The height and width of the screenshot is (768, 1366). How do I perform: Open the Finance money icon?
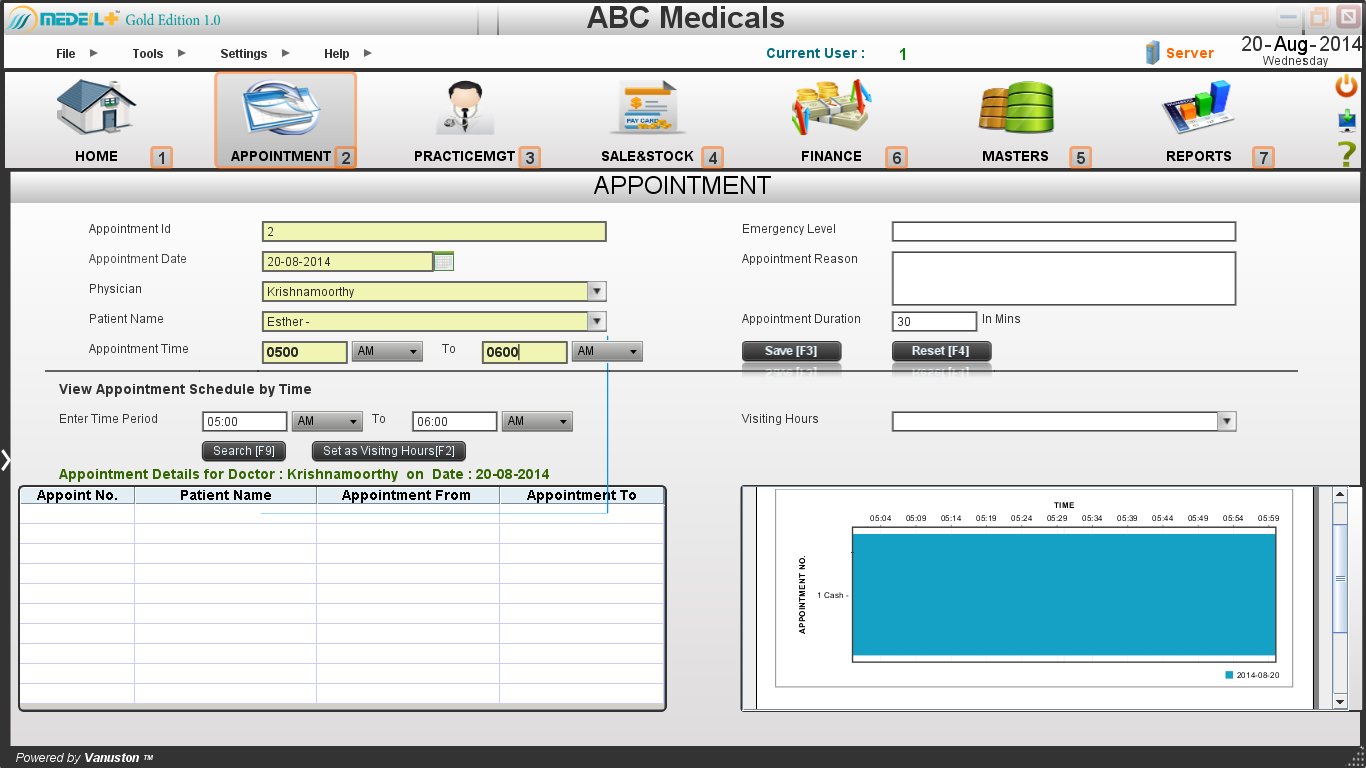pyautogui.click(x=831, y=108)
